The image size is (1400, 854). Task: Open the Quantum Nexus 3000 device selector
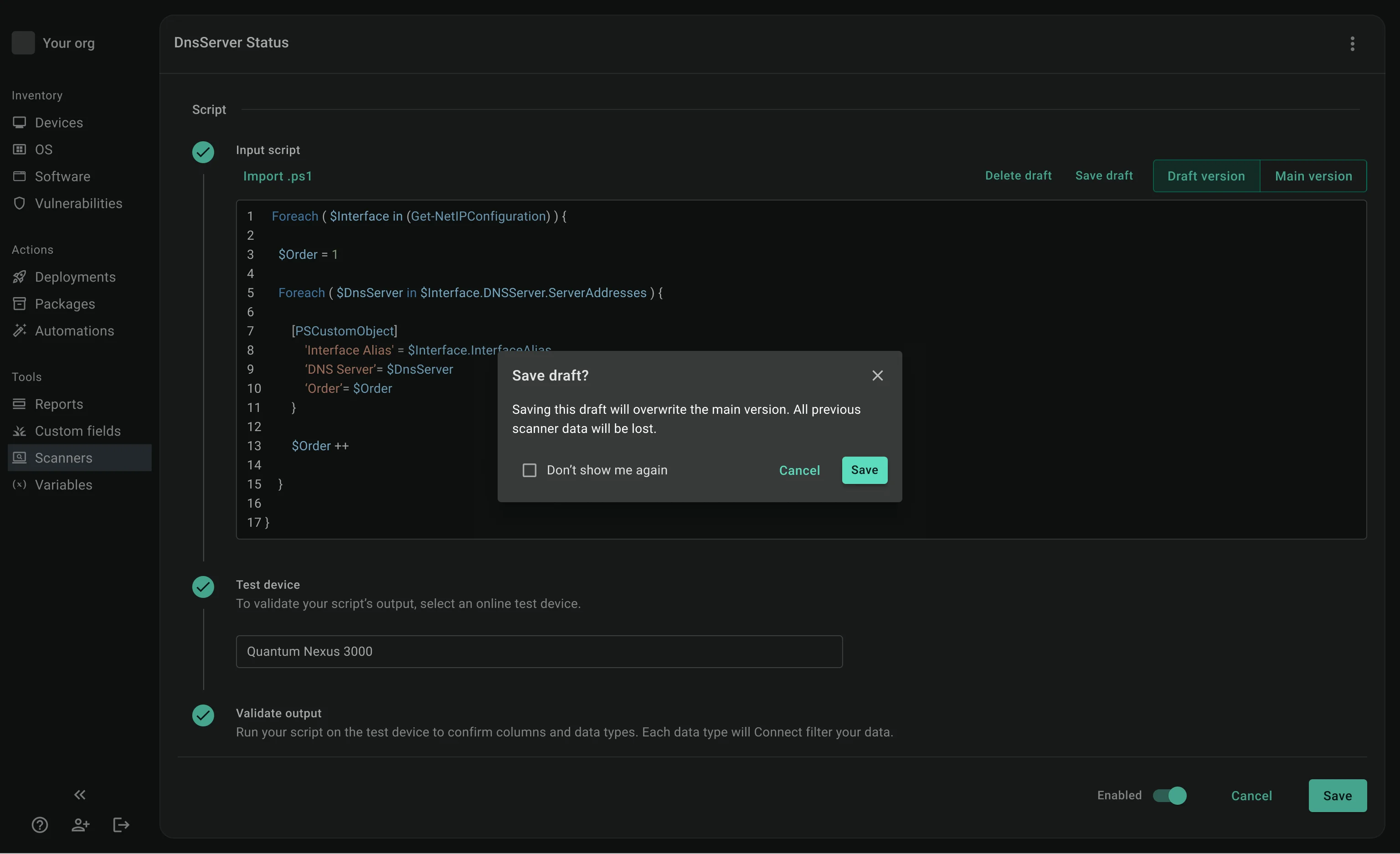click(539, 651)
